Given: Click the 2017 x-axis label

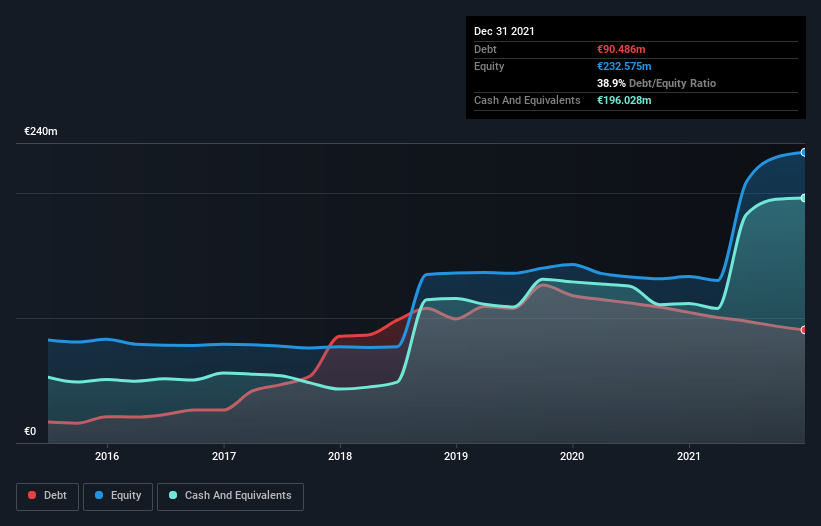Looking at the screenshot, I should 224,456.
